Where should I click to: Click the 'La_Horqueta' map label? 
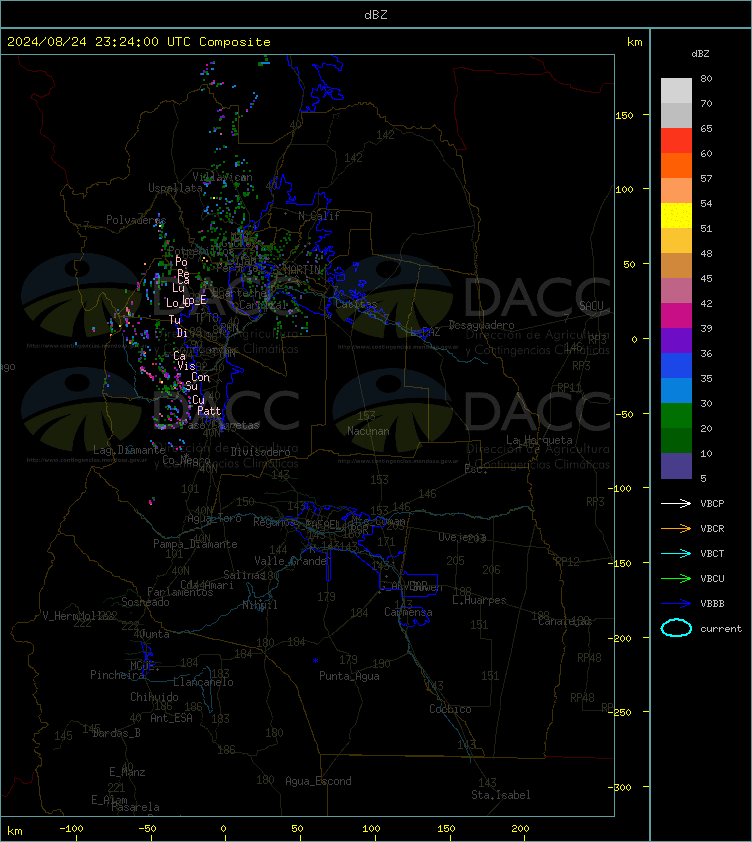[x=539, y=440]
